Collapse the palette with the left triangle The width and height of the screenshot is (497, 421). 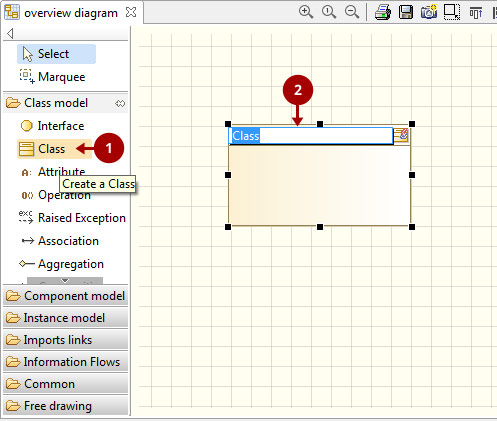pos(10,33)
